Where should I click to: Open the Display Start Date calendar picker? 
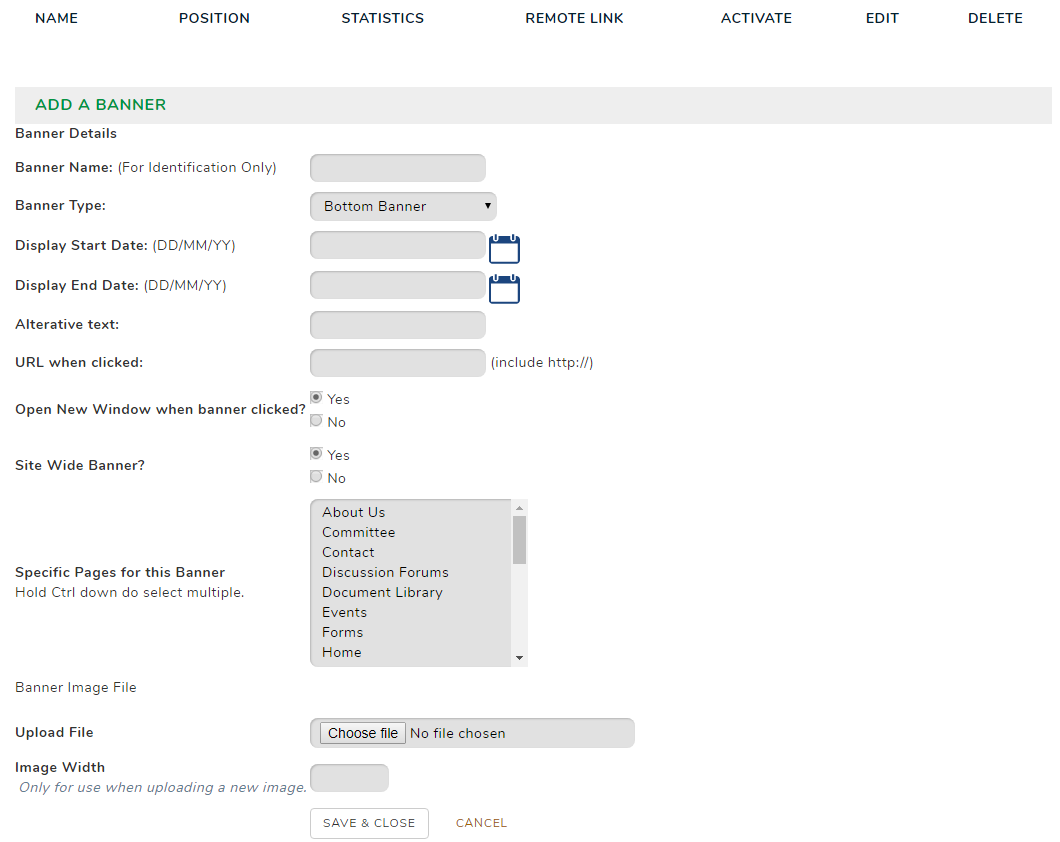pos(504,247)
